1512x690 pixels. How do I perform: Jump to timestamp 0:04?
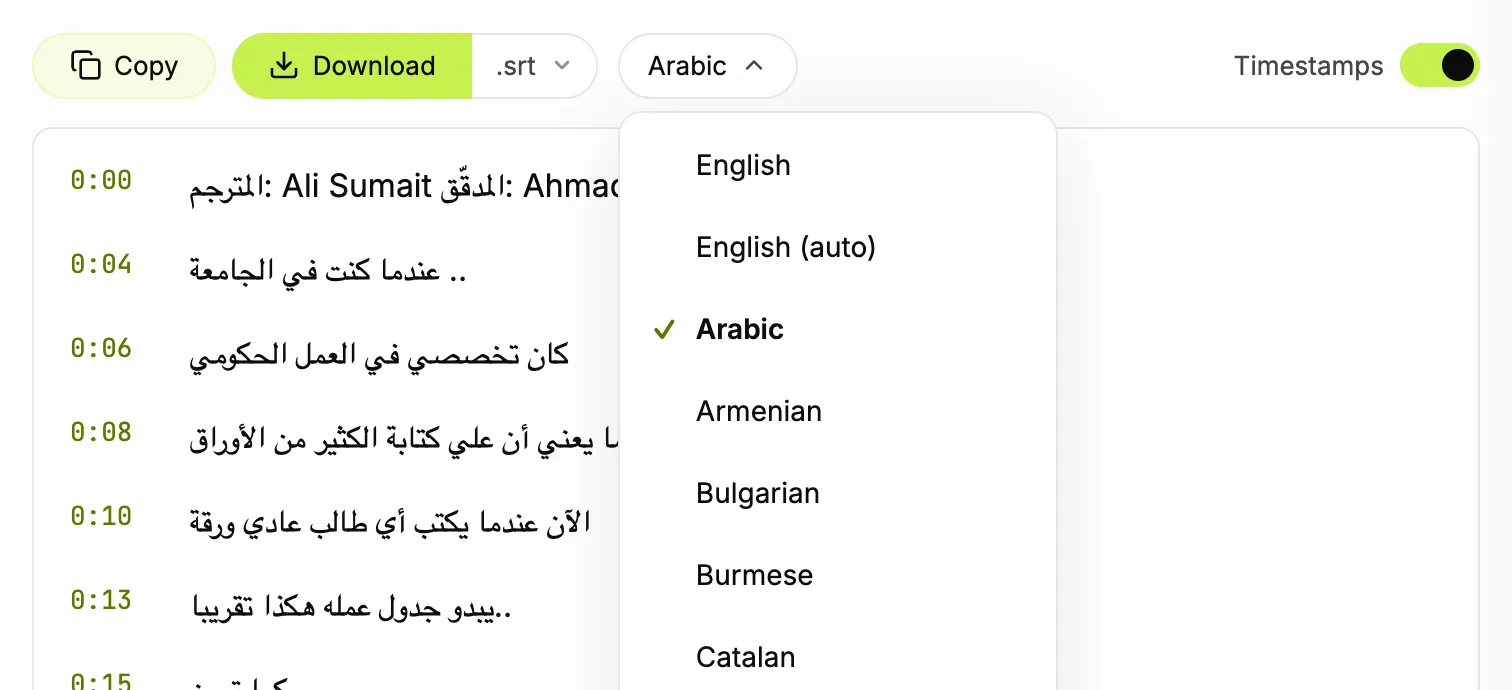101,265
